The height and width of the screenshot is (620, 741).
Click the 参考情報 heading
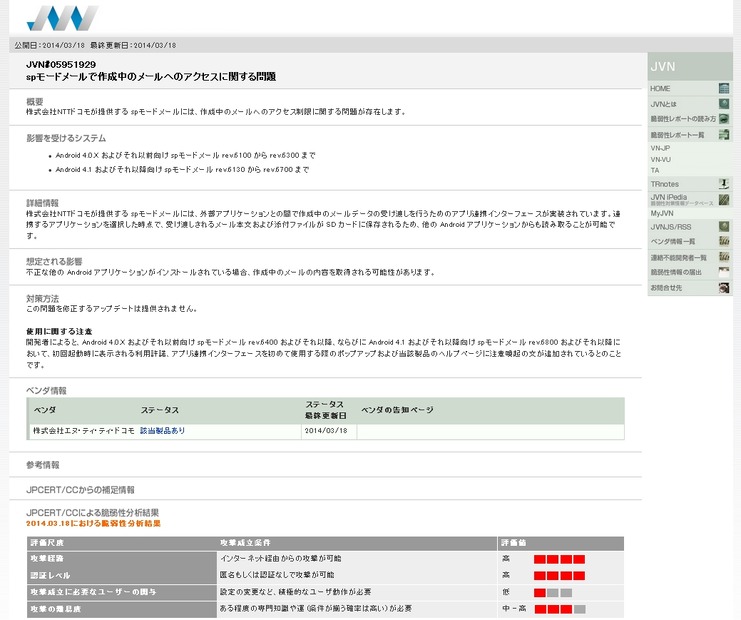point(43,465)
